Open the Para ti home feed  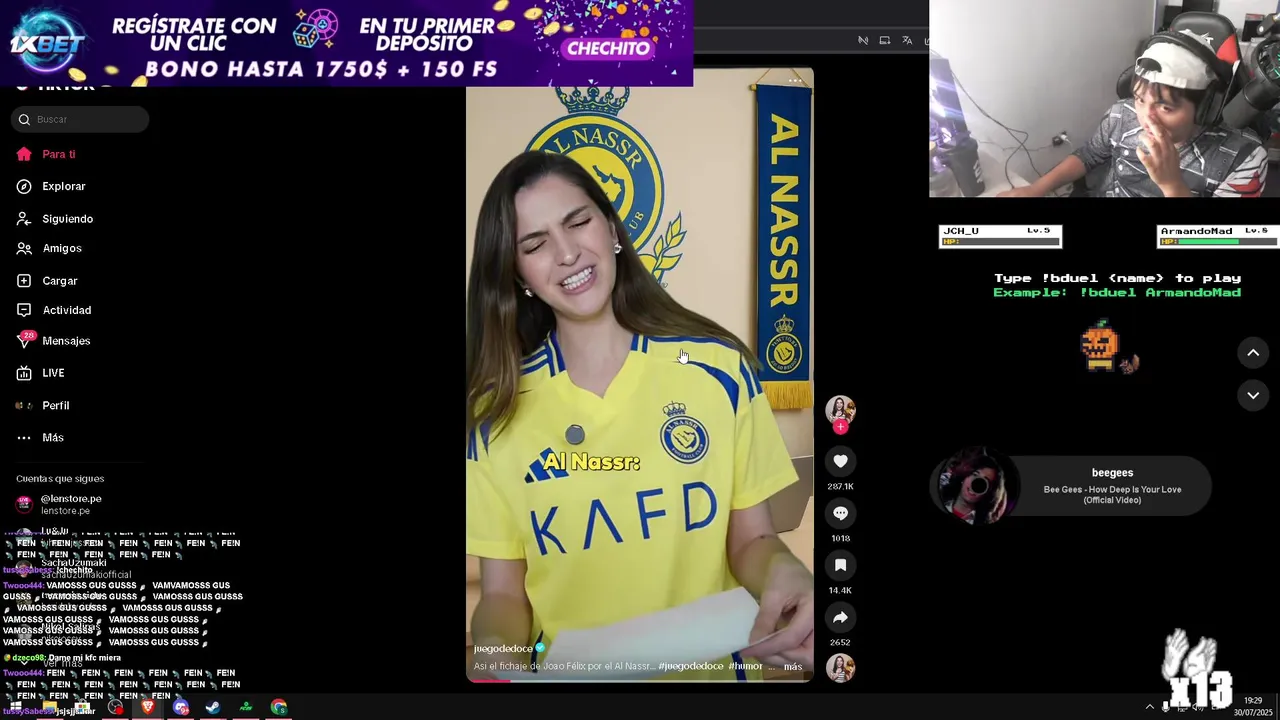tap(46, 154)
